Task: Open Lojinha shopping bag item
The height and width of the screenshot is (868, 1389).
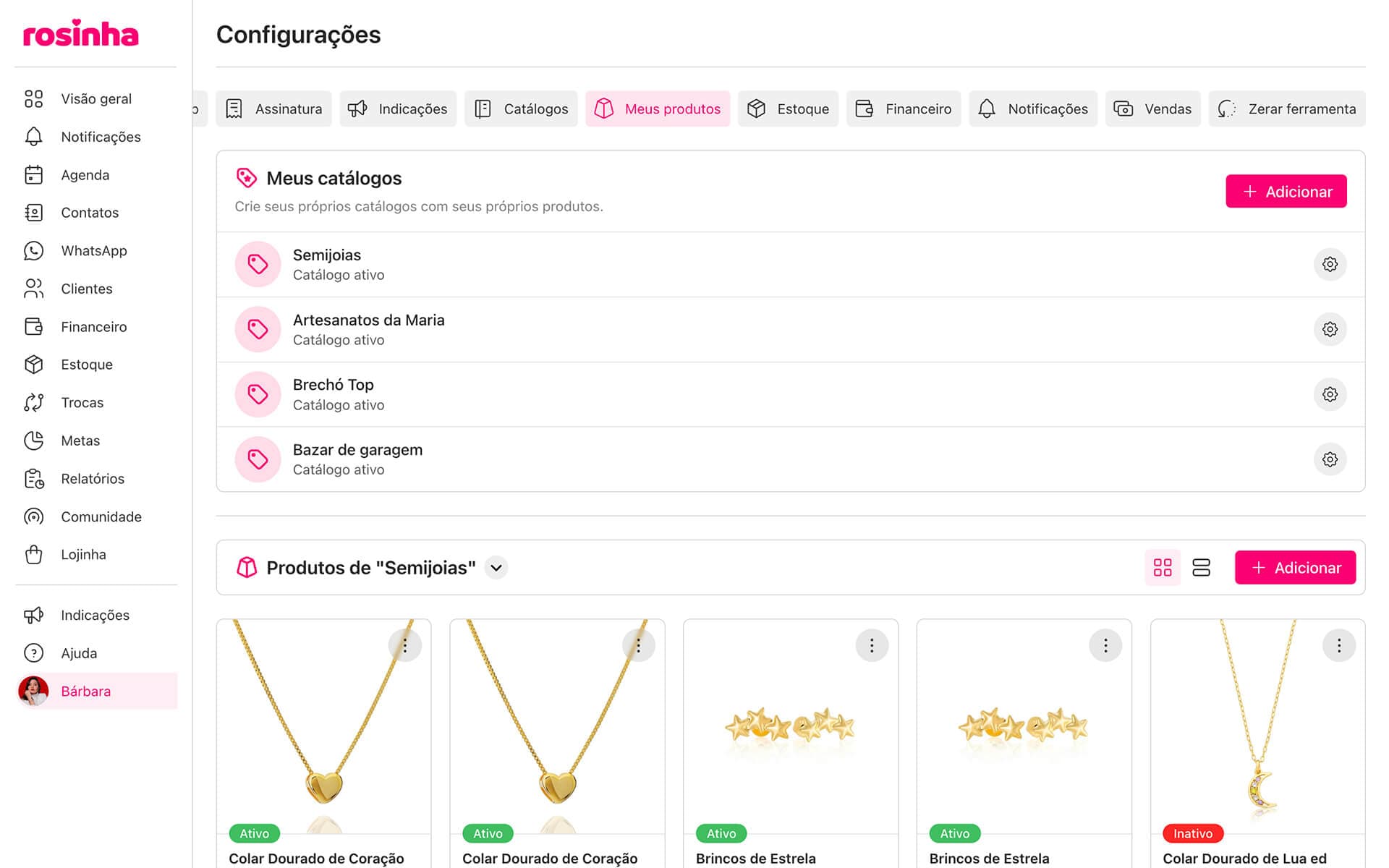Action: click(83, 554)
